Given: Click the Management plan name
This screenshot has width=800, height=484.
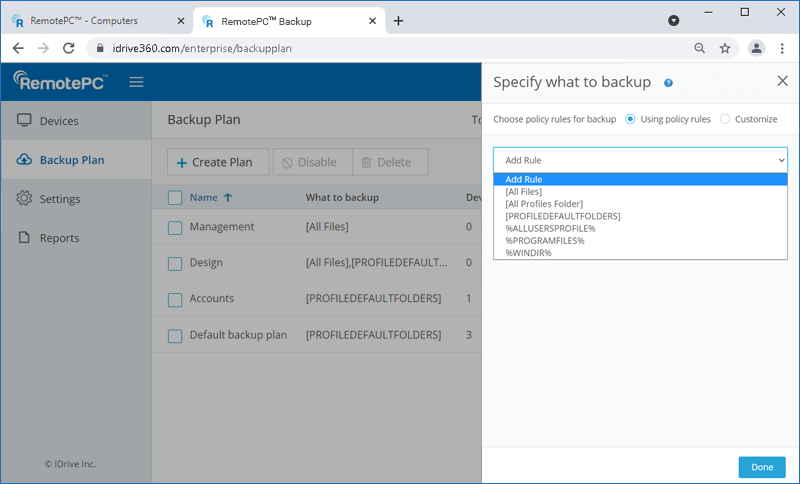Looking at the screenshot, I should tap(222, 226).
